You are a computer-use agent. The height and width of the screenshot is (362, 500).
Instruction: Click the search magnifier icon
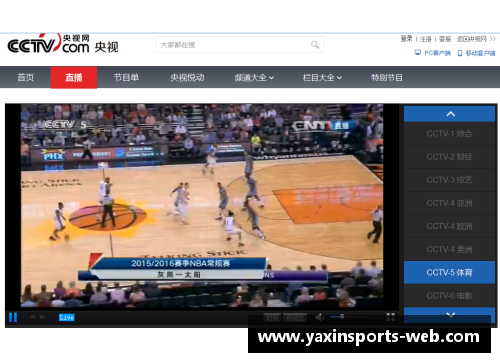click(x=315, y=45)
